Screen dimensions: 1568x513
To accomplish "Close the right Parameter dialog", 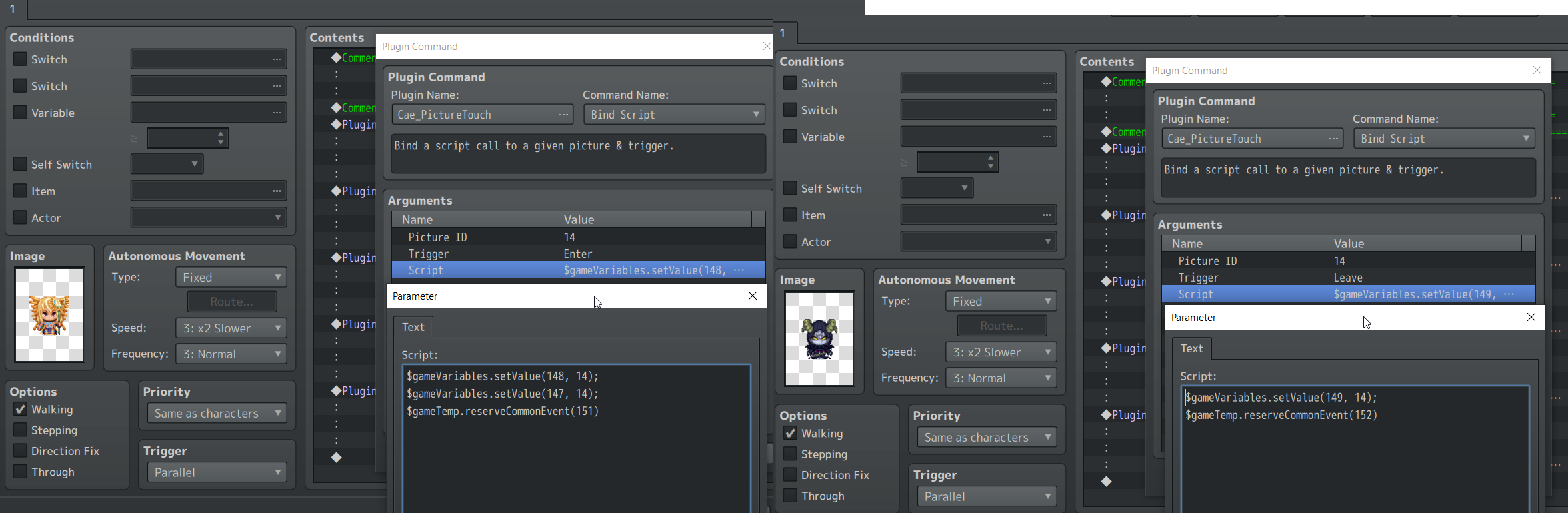I will (x=1531, y=317).
